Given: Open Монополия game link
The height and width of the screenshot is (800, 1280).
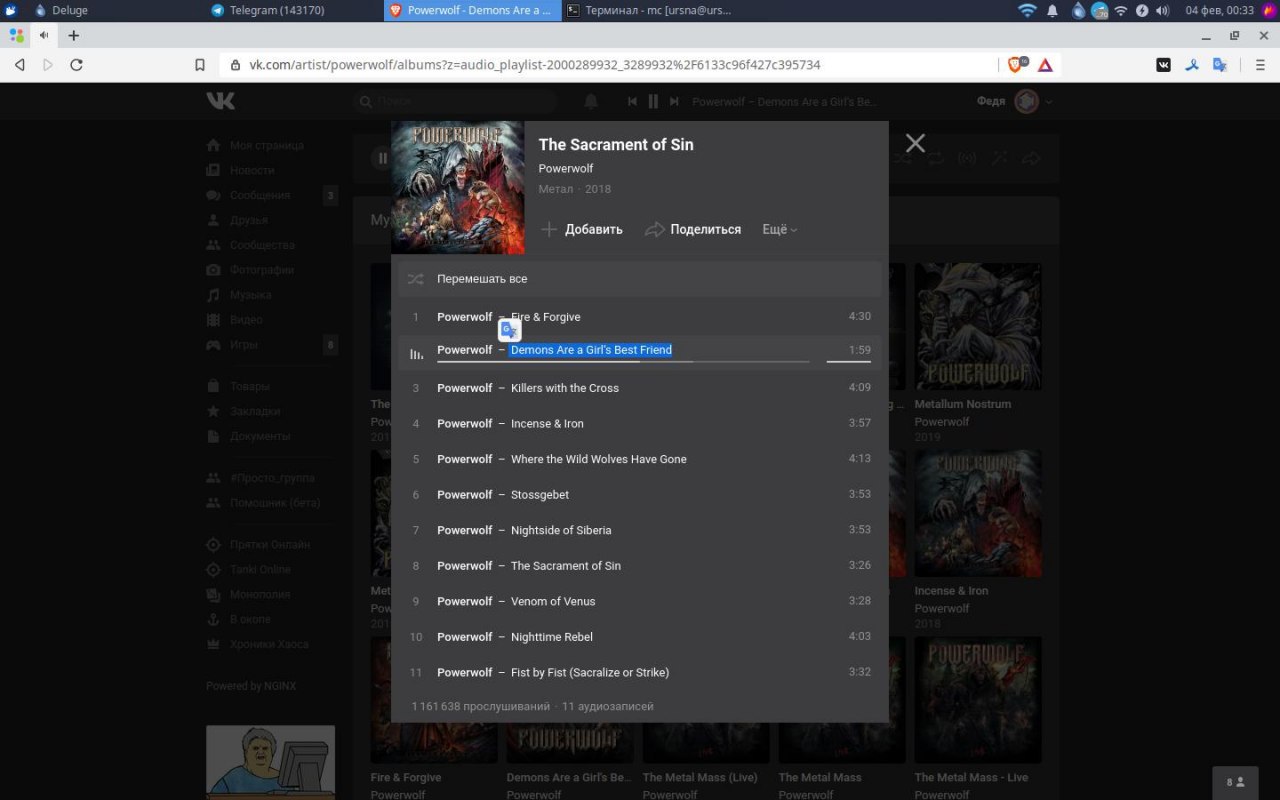Looking at the screenshot, I should coord(260,594).
